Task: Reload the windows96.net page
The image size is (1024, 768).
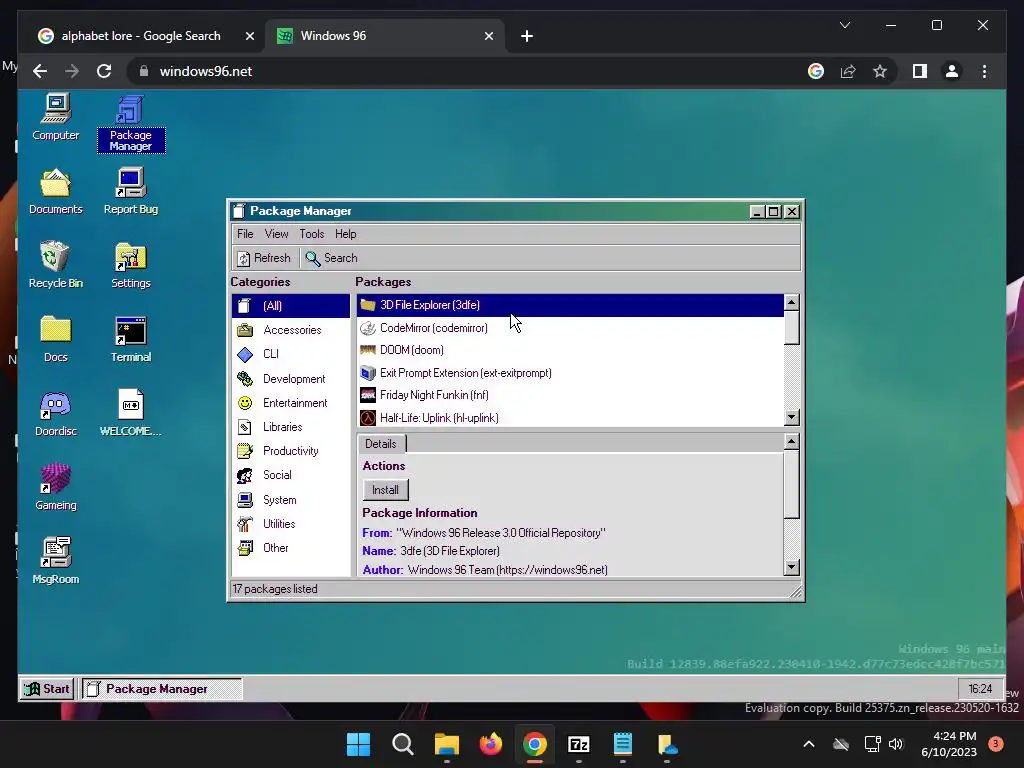Action: pos(104,71)
